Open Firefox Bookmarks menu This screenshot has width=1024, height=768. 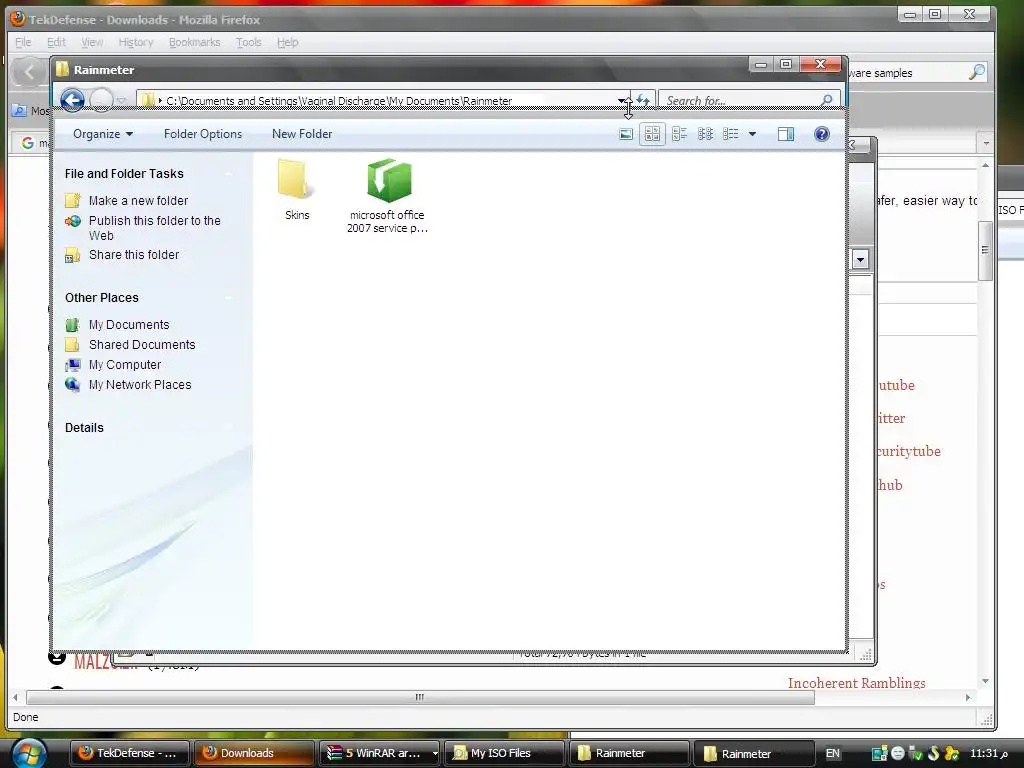point(195,42)
